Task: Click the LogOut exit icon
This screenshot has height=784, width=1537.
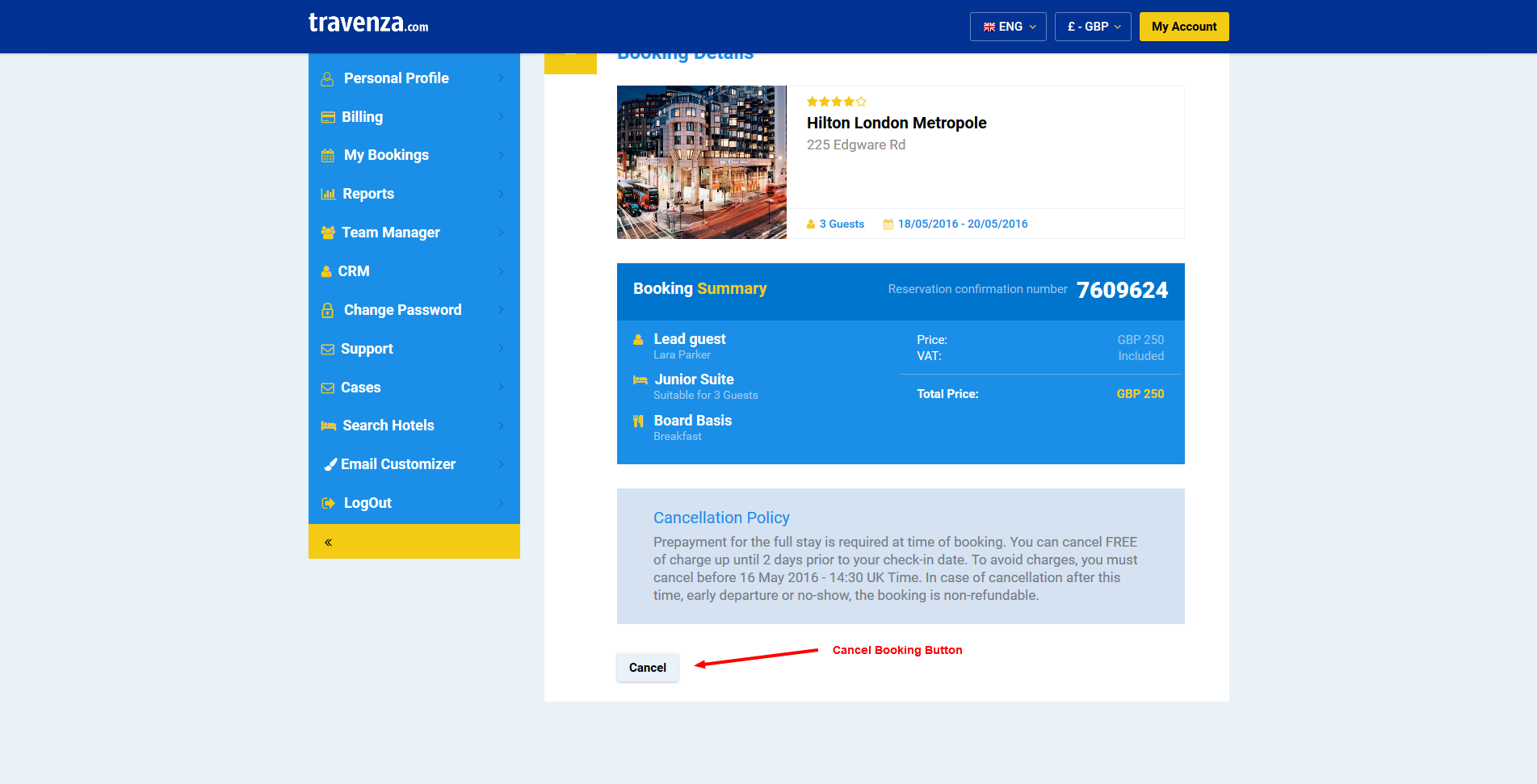Action: (x=328, y=503)
